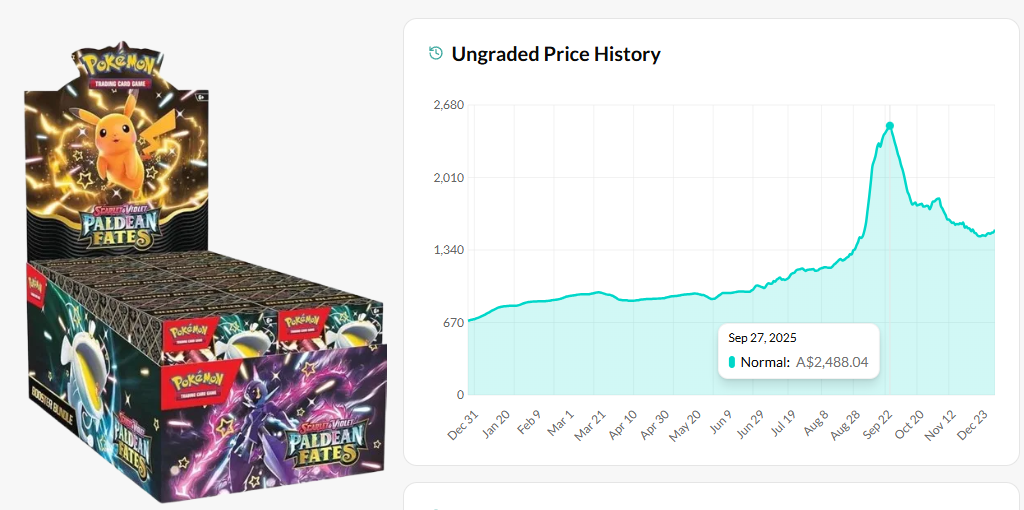Screen dimensions: 1024x510
Task: Click the Ungraded Price History heading
Action: tap(556, 54)
